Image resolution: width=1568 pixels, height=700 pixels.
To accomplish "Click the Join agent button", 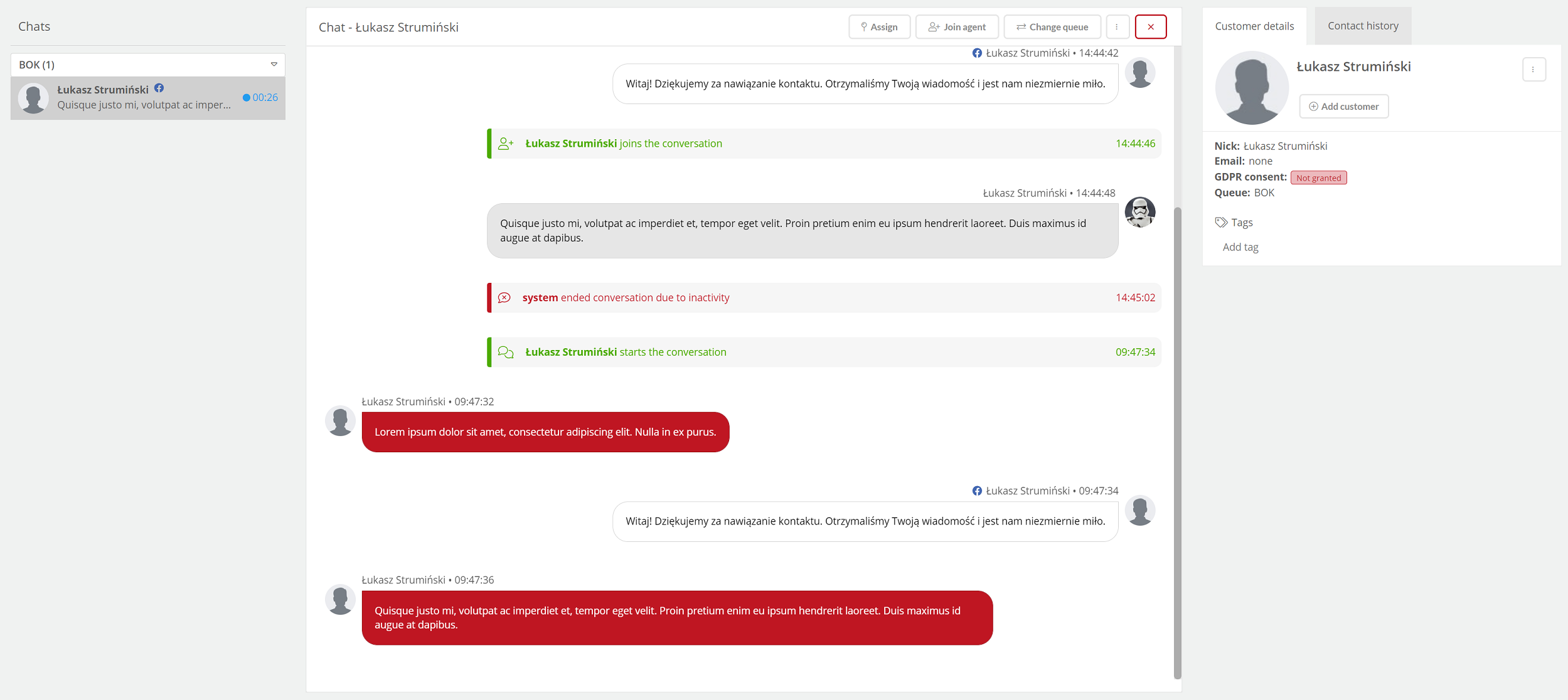I will click(957, 27).
